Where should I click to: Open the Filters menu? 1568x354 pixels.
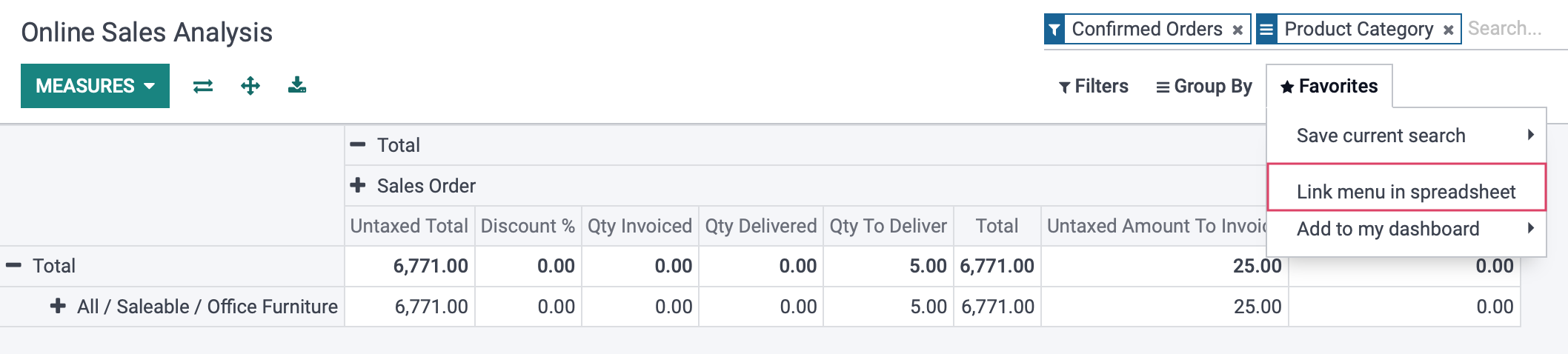pyautogui.click(x=1093, y=87)
